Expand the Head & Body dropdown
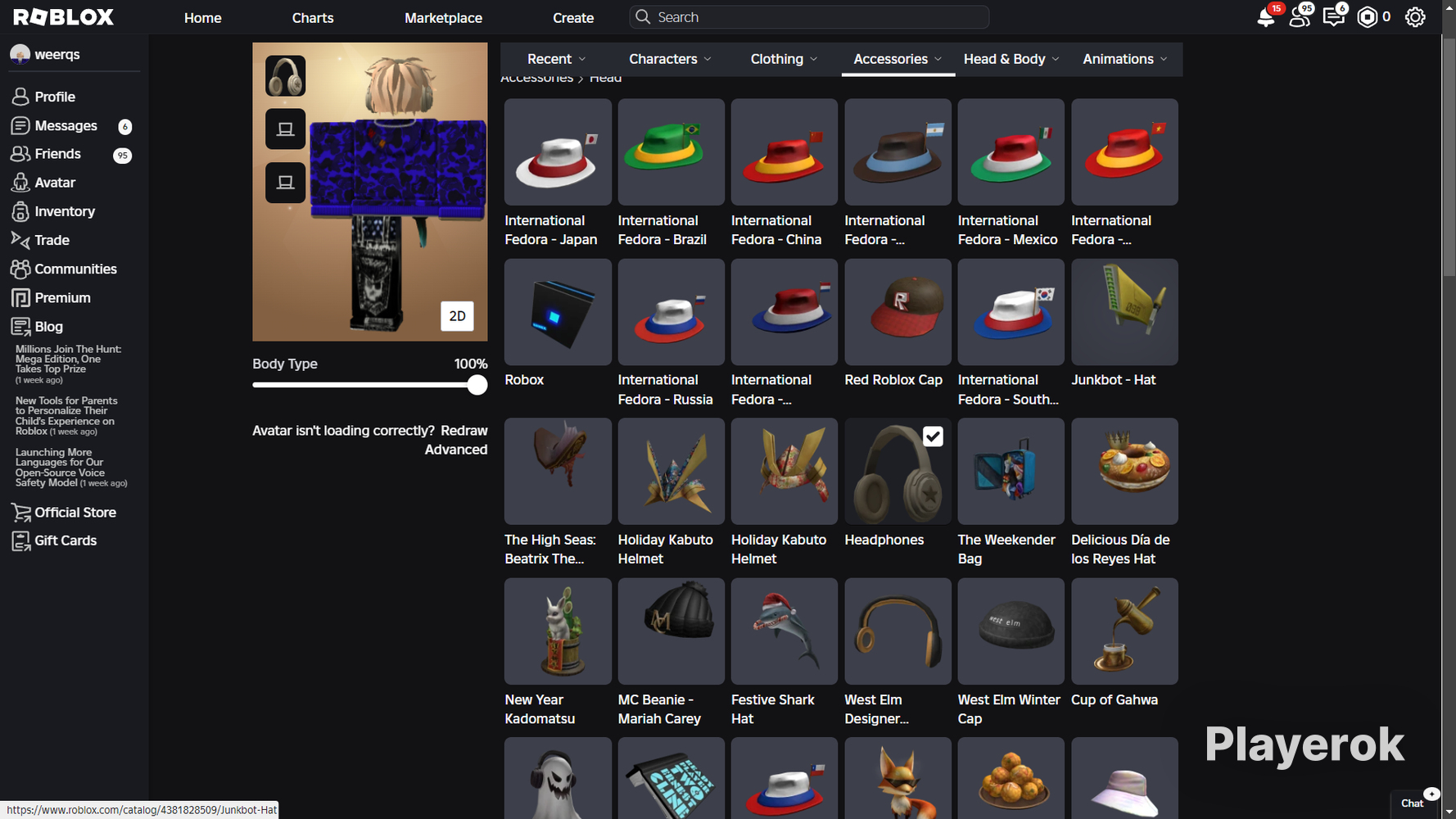 tap(1011, 59)
